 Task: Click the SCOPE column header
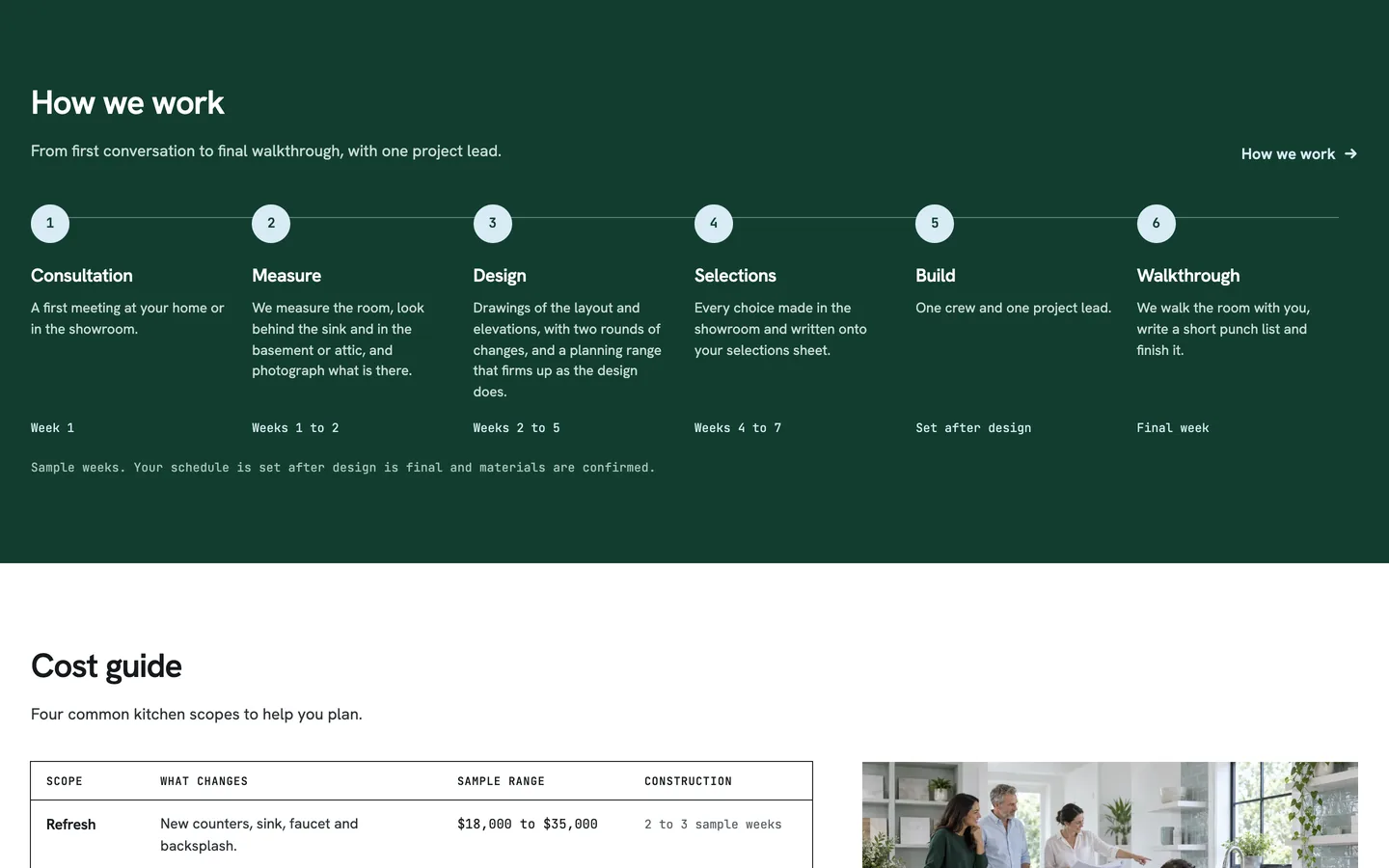65,781
